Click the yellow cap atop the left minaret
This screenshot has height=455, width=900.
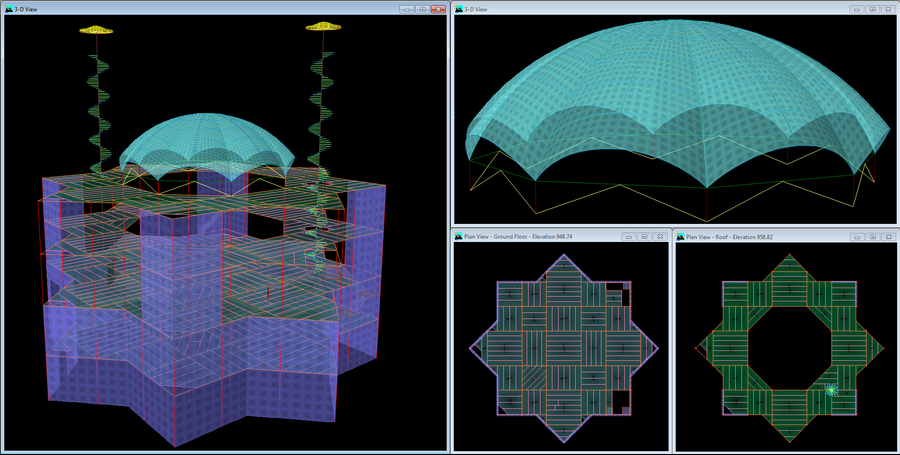click(x=98, y=28)
